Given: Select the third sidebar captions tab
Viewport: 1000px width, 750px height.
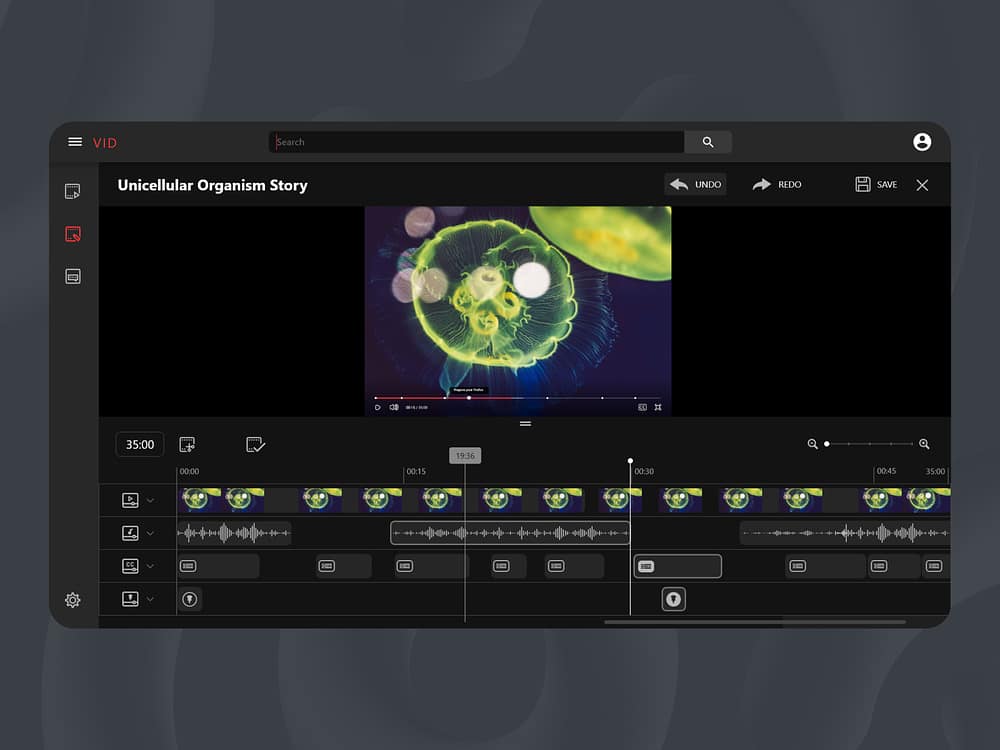Looking at the screenshot, I should [73, 277].
